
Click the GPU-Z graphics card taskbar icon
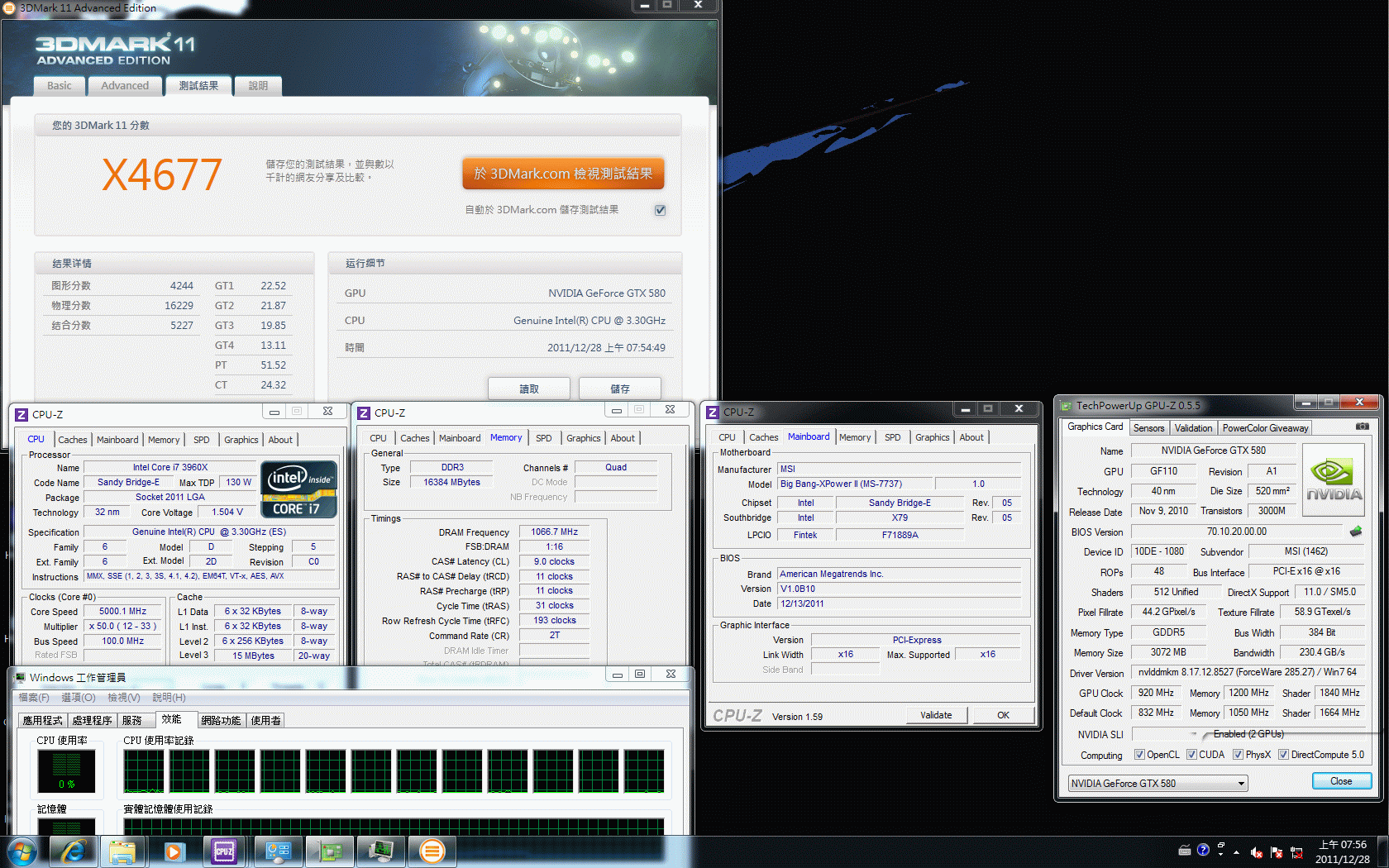pos(329,851)
